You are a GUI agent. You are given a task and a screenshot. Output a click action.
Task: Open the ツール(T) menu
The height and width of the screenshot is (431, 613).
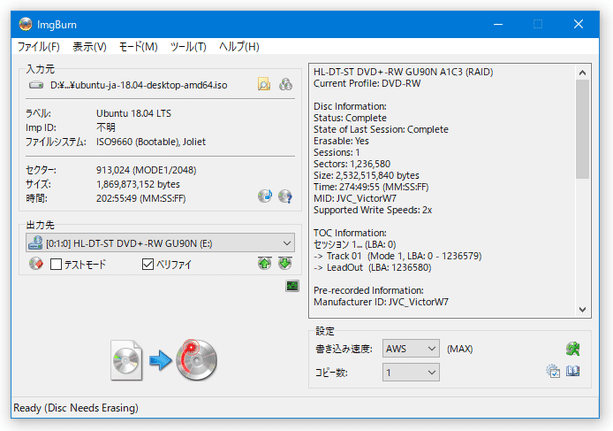(188, 47)
